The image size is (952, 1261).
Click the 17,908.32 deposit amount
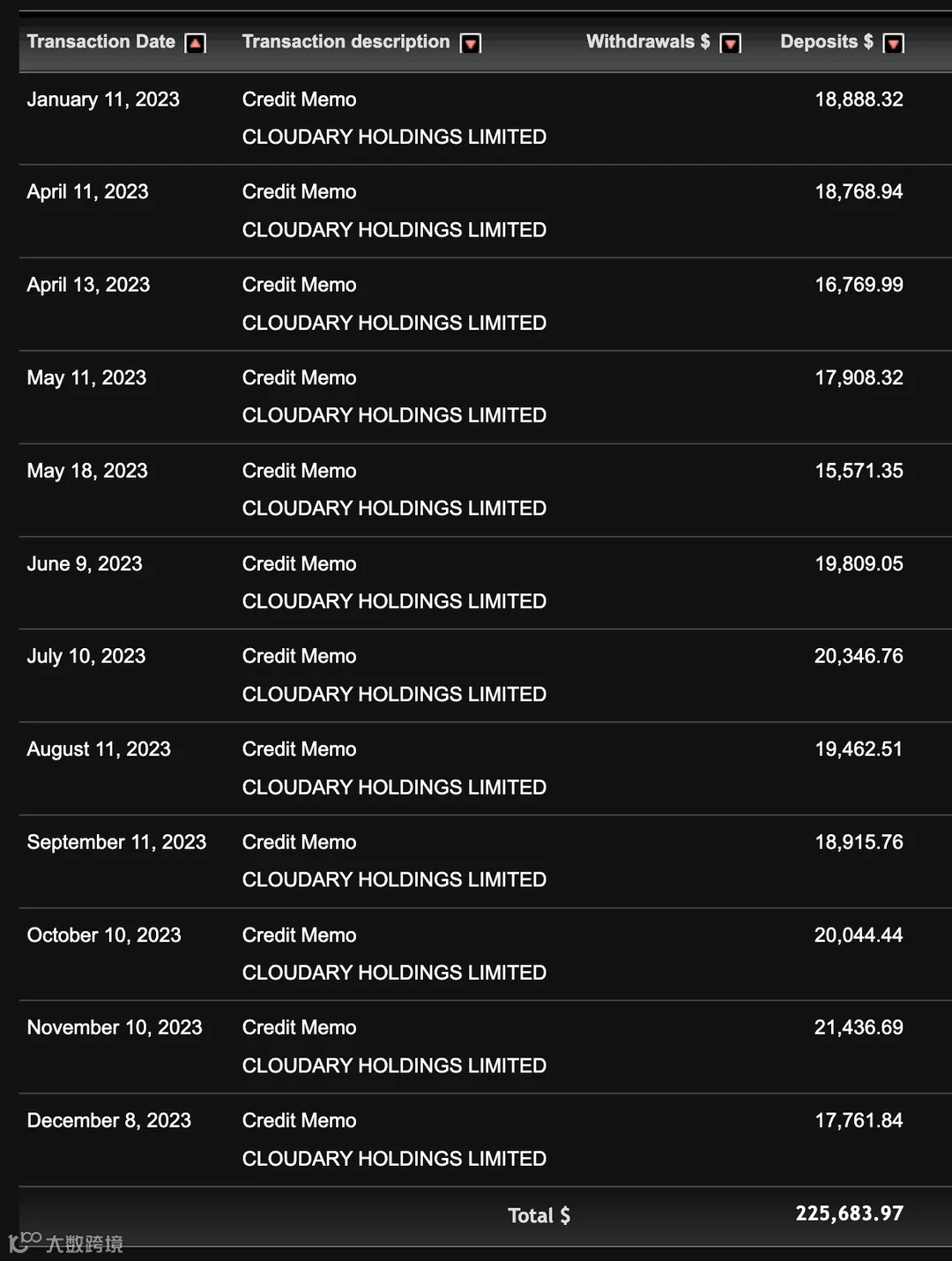(x=859, y=377)
